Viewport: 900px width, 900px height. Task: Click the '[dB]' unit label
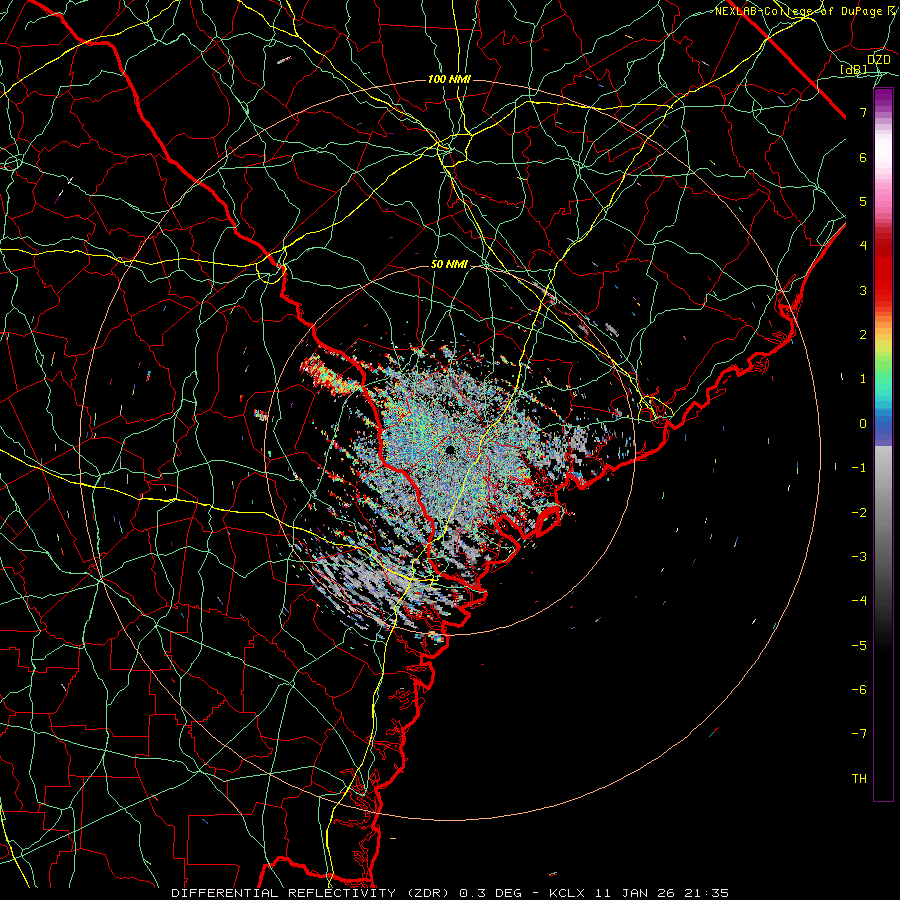[853, 70]
